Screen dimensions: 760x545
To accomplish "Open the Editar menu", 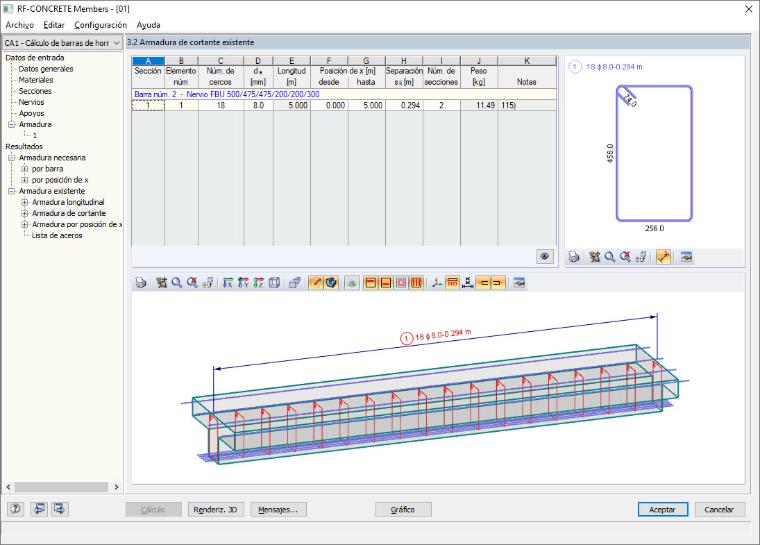I will pos(54,25).
